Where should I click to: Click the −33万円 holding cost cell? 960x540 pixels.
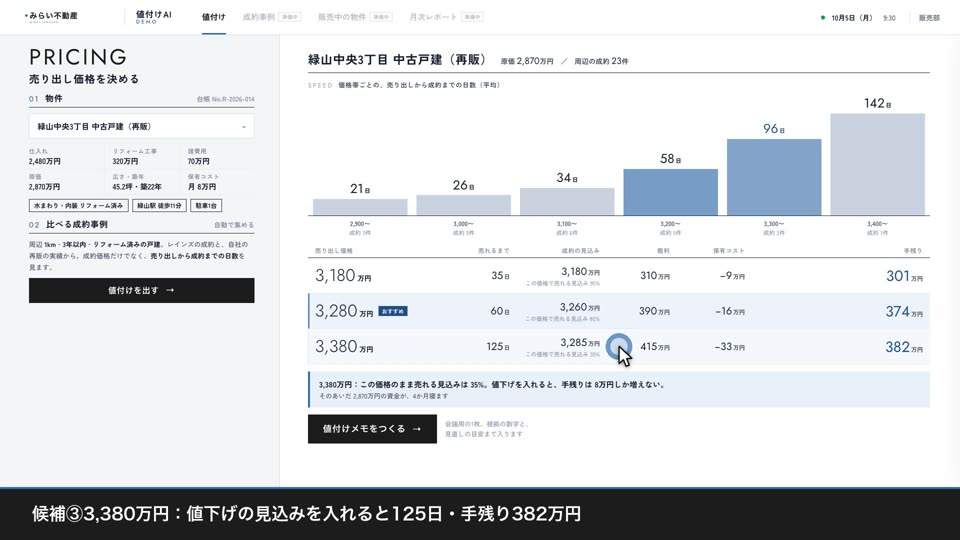[x=730, y=347]
